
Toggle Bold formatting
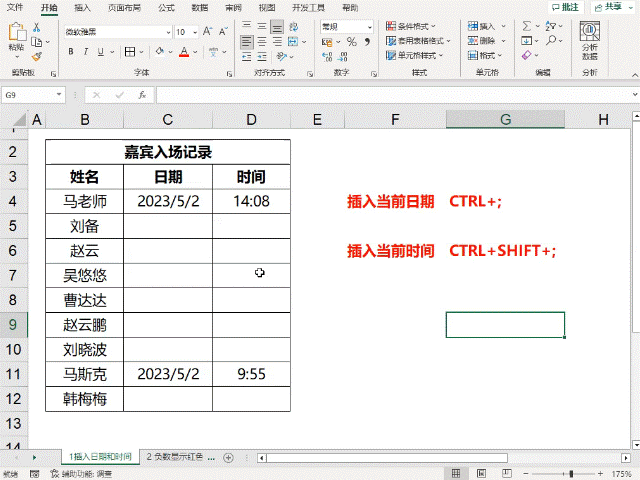[x=71, y=51]
